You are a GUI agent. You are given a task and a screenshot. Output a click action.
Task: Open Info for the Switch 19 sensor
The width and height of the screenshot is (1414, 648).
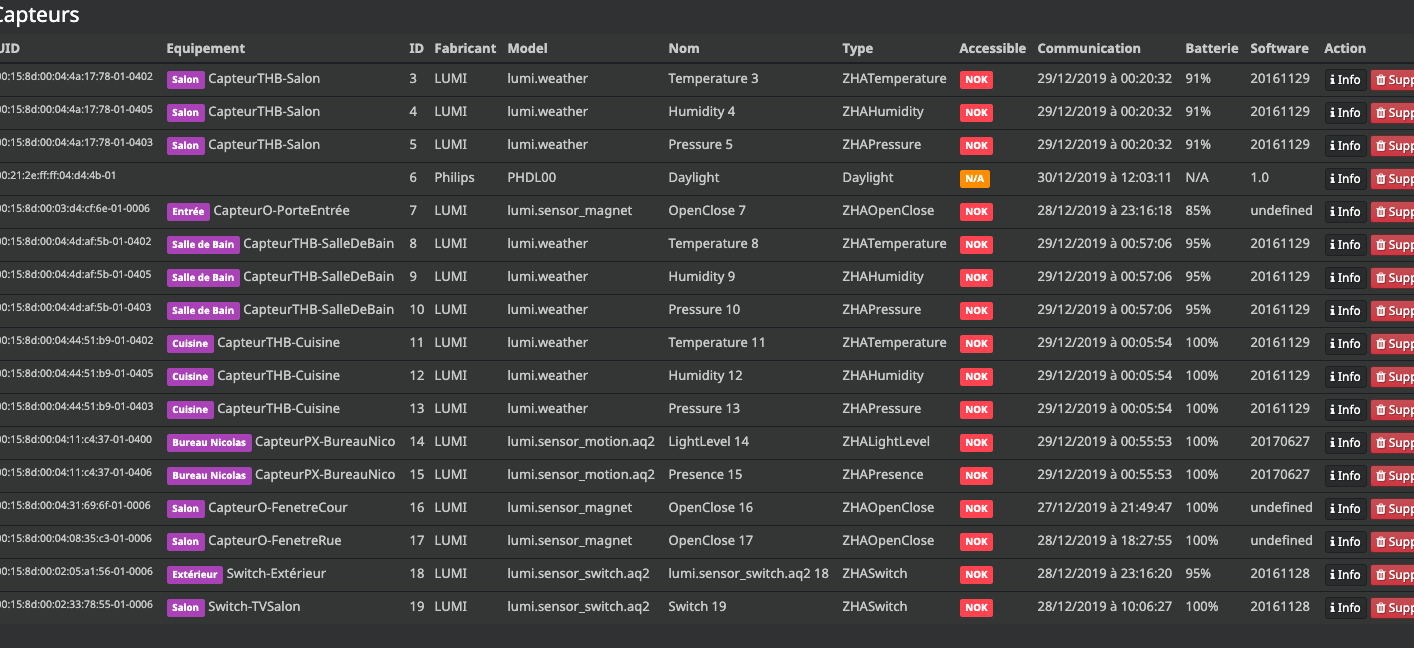1346,608
